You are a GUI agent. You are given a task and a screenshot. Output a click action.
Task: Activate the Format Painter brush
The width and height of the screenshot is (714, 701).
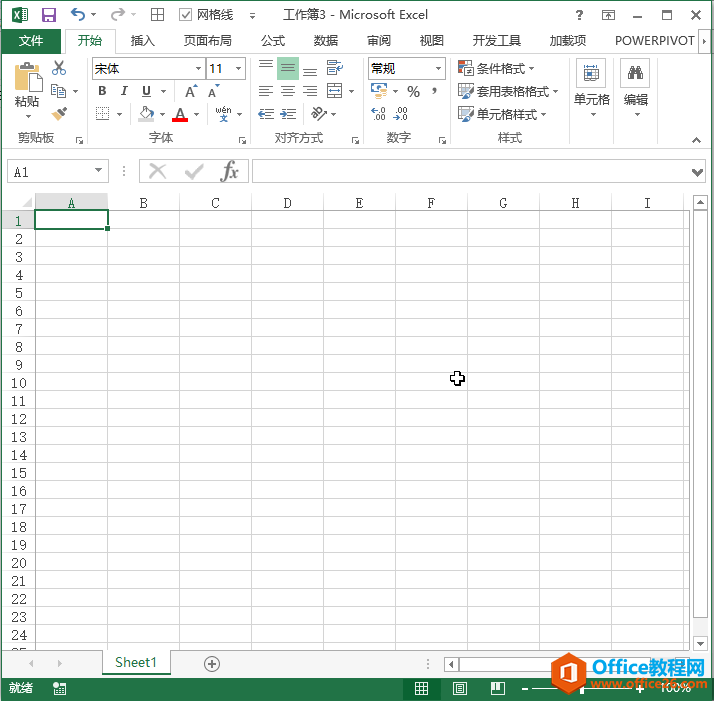click(59, 113)
